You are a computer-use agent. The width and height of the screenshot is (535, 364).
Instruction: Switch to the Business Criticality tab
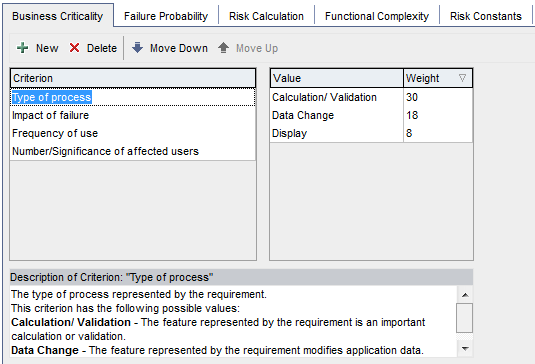click(x=58, y=16)
